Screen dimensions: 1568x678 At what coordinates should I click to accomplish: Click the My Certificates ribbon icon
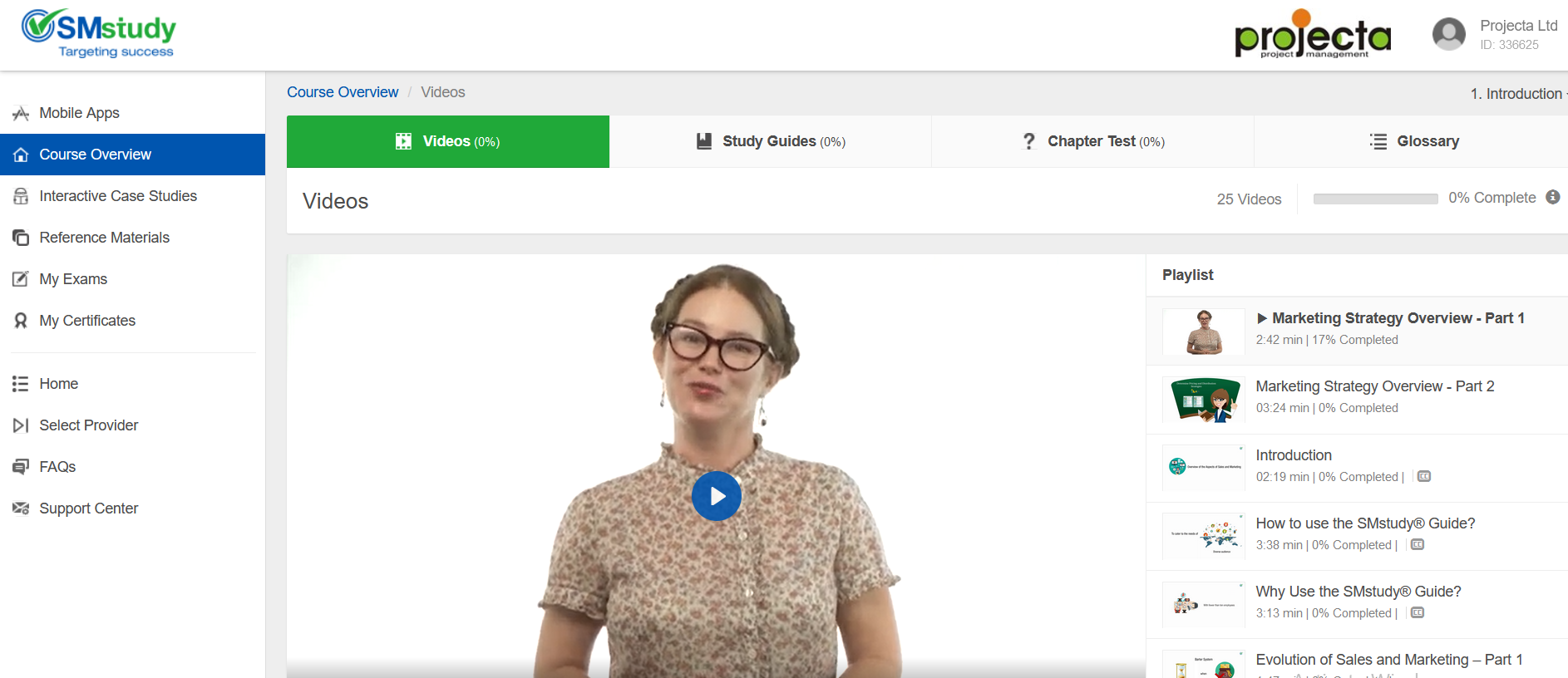[x=21, y=321]
